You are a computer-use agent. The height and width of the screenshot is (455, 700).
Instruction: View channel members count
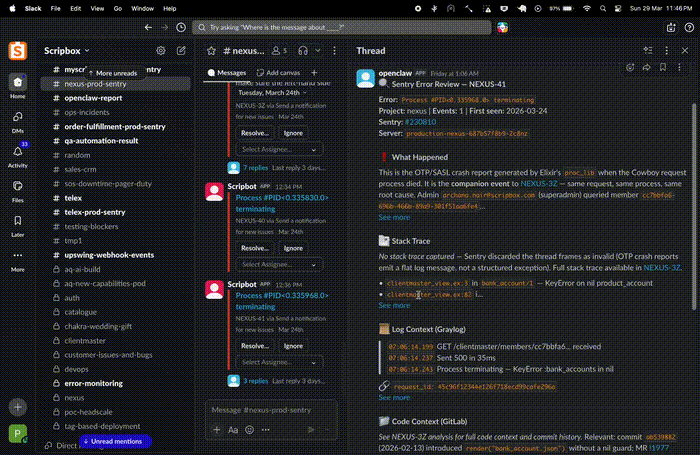coord(279,50)
